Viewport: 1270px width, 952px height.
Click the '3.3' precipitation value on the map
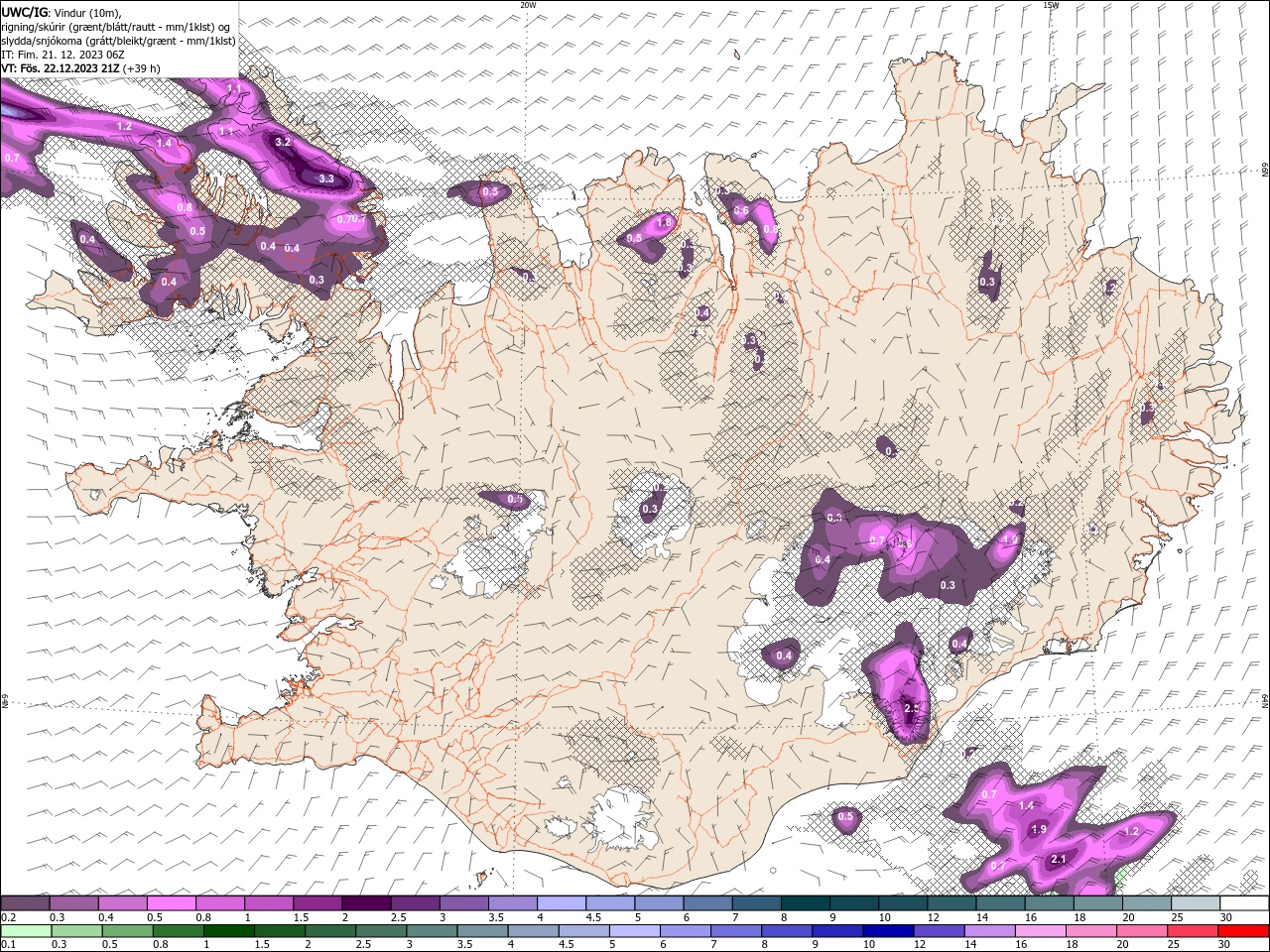click(x=325, y=178)
